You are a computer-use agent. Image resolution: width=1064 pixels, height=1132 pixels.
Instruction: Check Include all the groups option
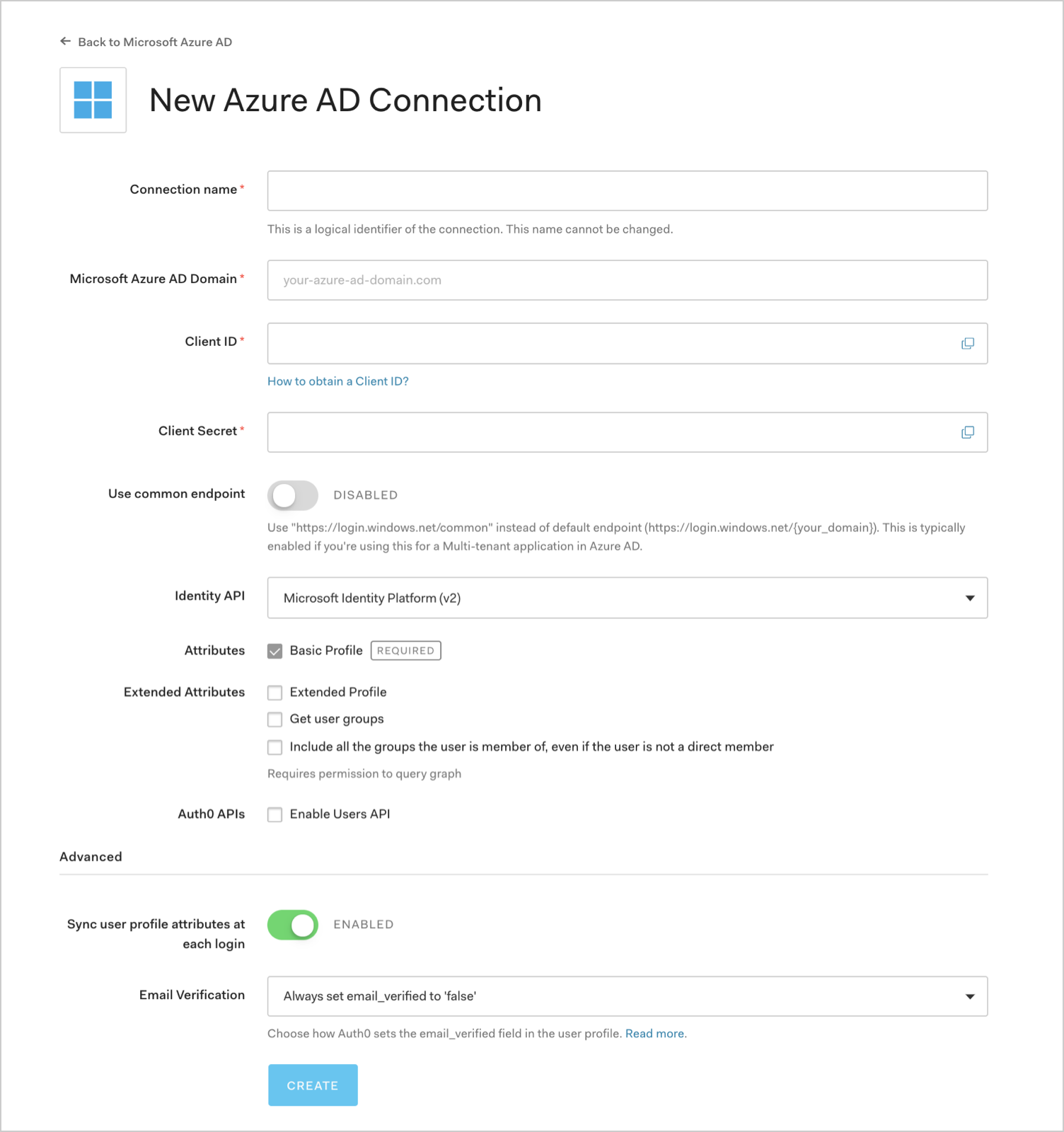coord(275,747)
